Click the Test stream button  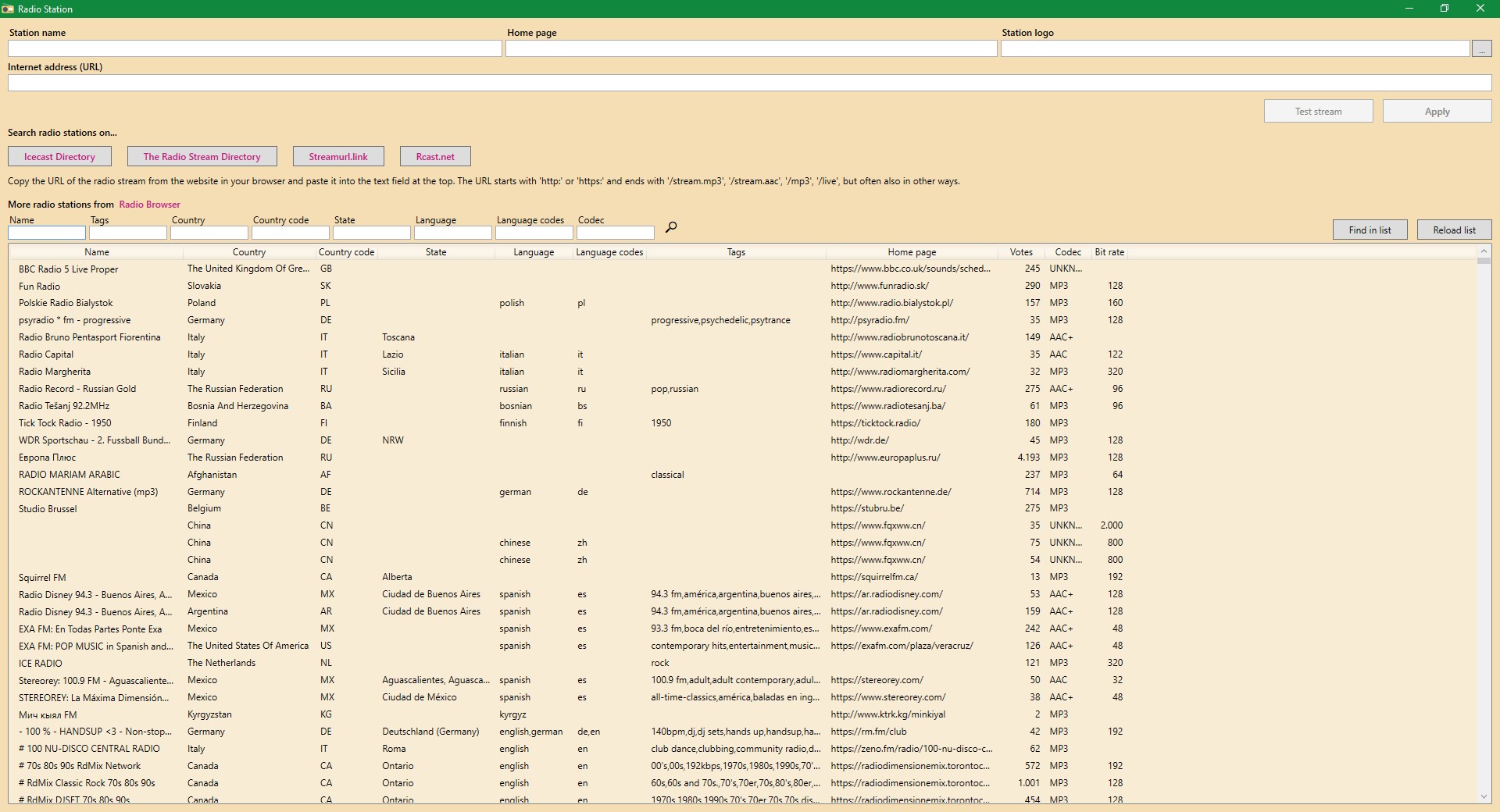click(1318, 112)
